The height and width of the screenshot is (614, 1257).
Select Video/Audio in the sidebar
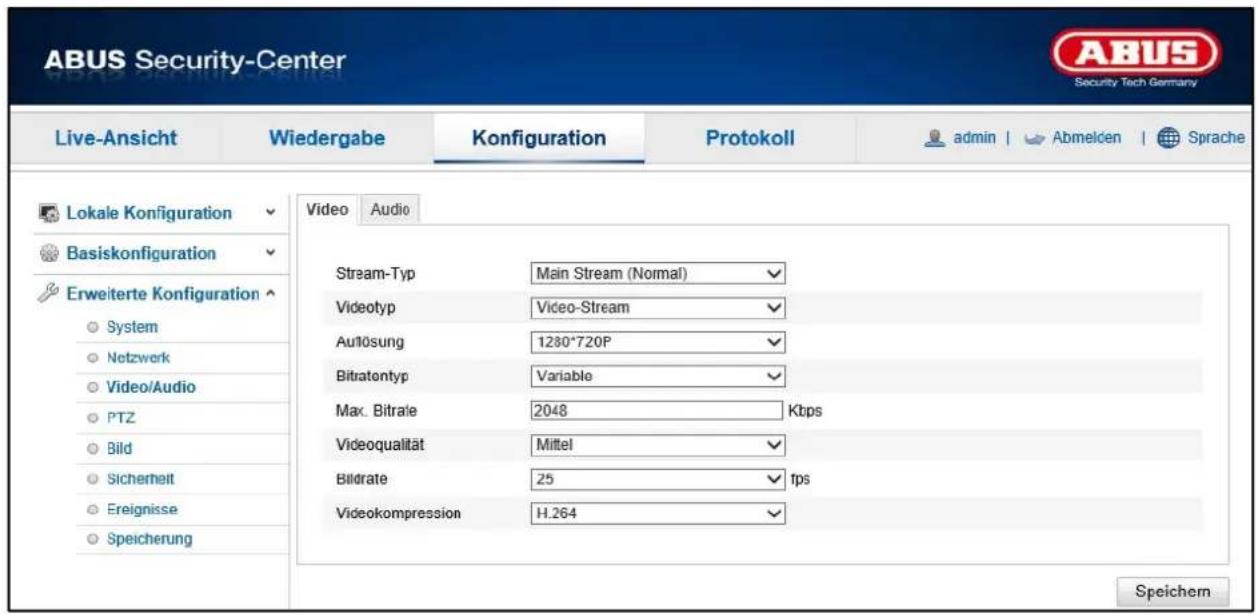(x=151, y=386)
